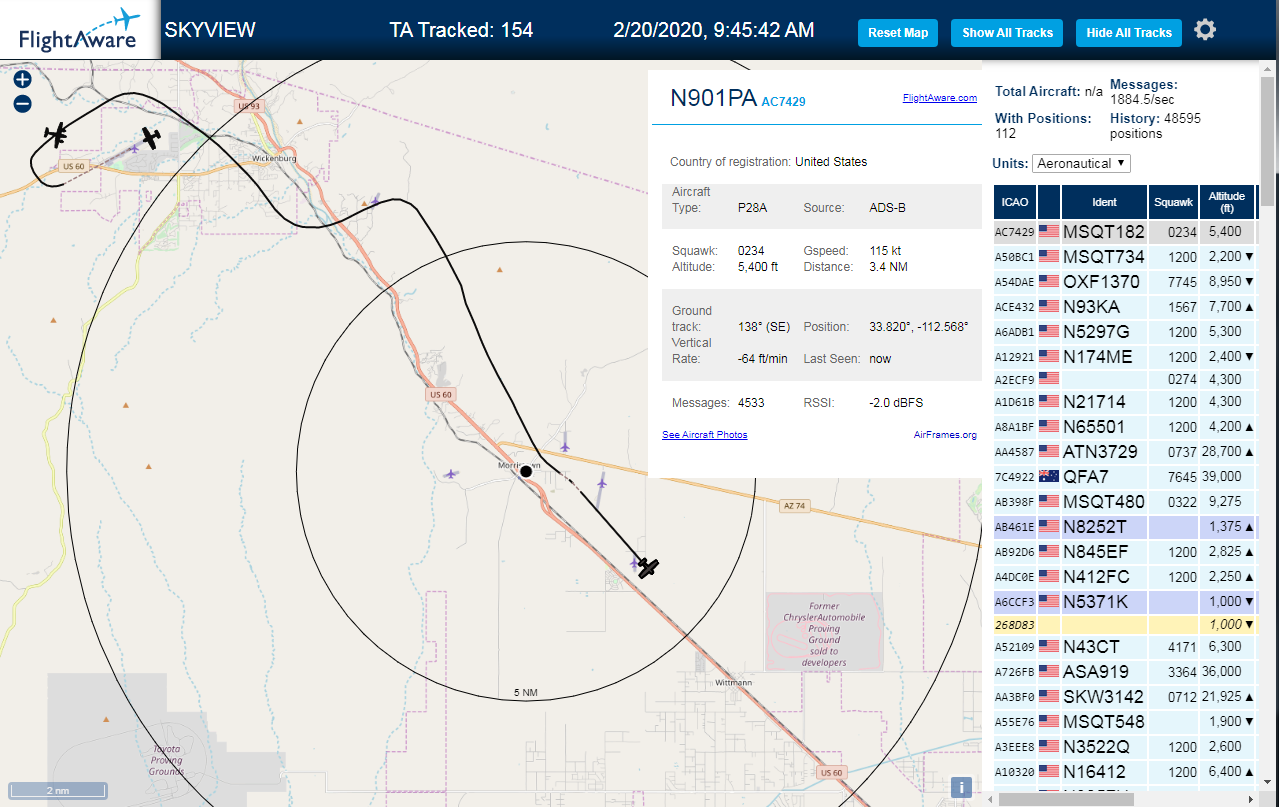Click Hide All Tracks
The width and height of the screenshot is (1279, 807).
coord(1128,33)
